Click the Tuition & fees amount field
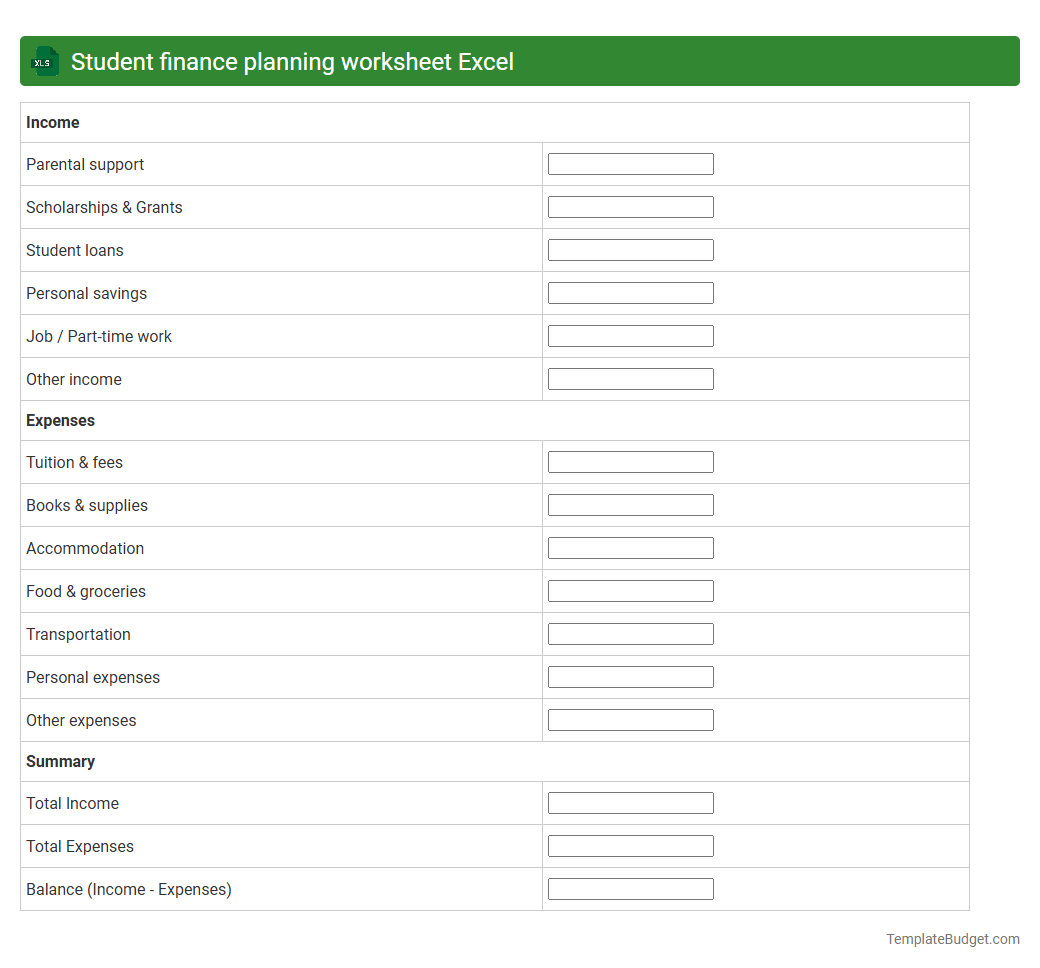The width and height of the screenshot is (1040, 968). tap(630, 461)
